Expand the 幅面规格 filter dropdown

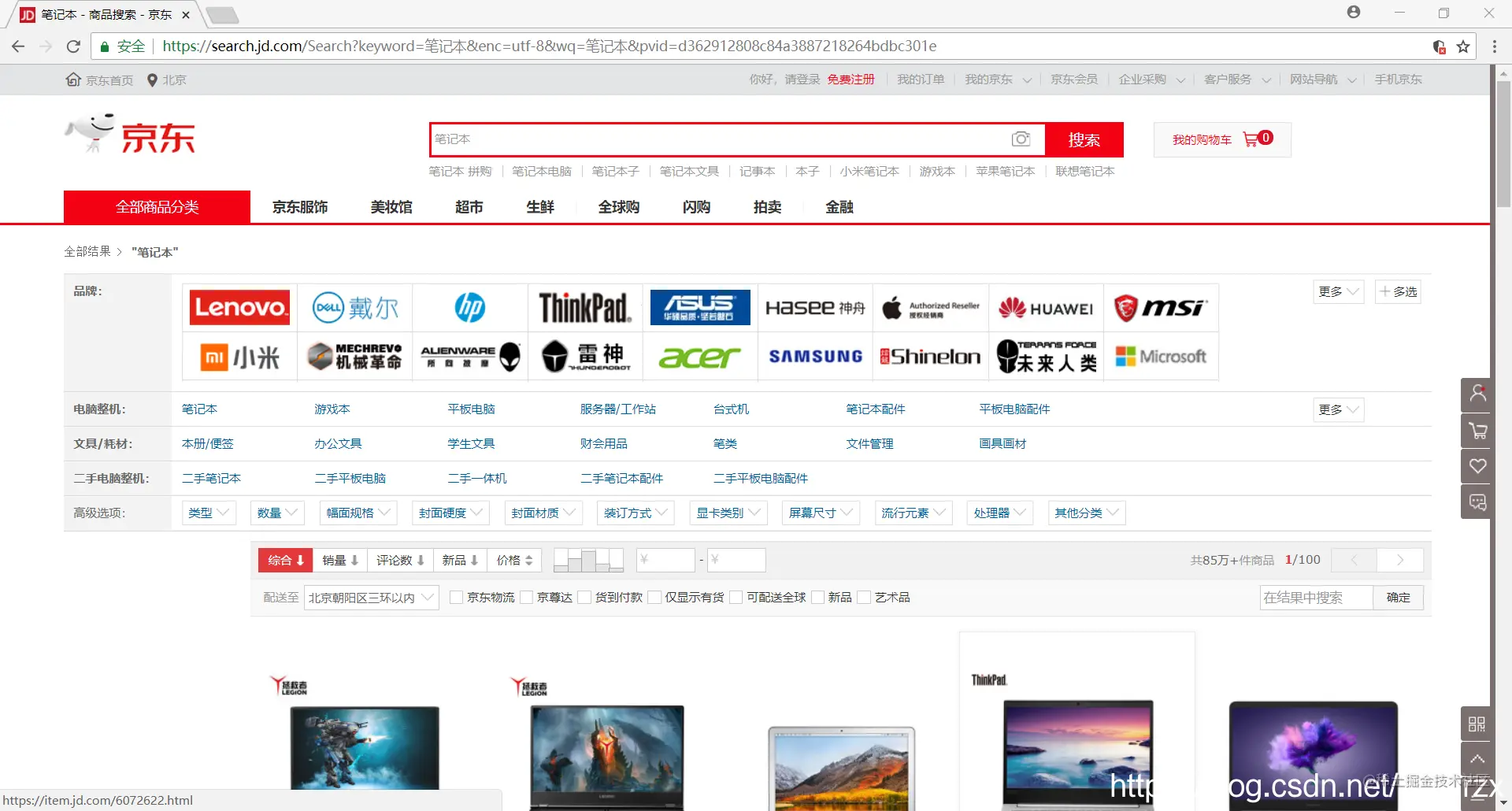coord(358,513)
